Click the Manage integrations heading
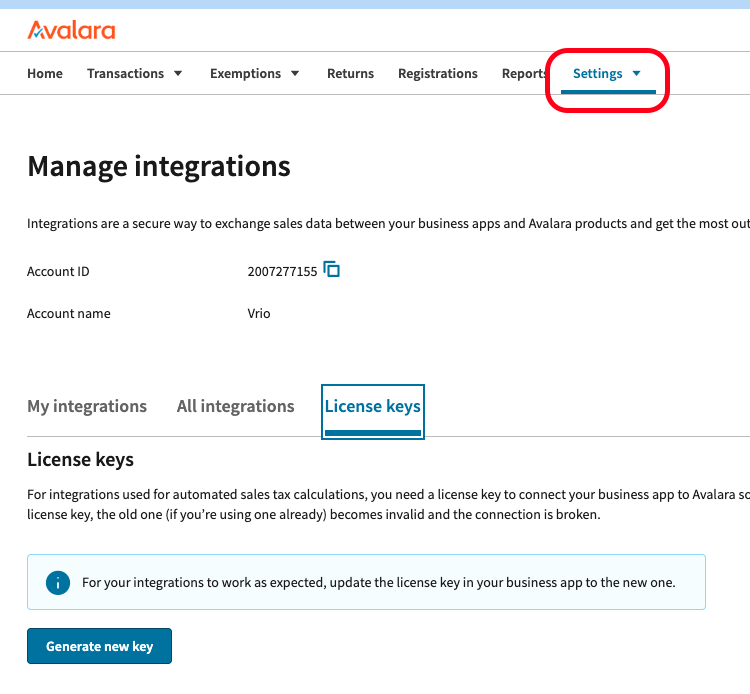 coord(159,166)
